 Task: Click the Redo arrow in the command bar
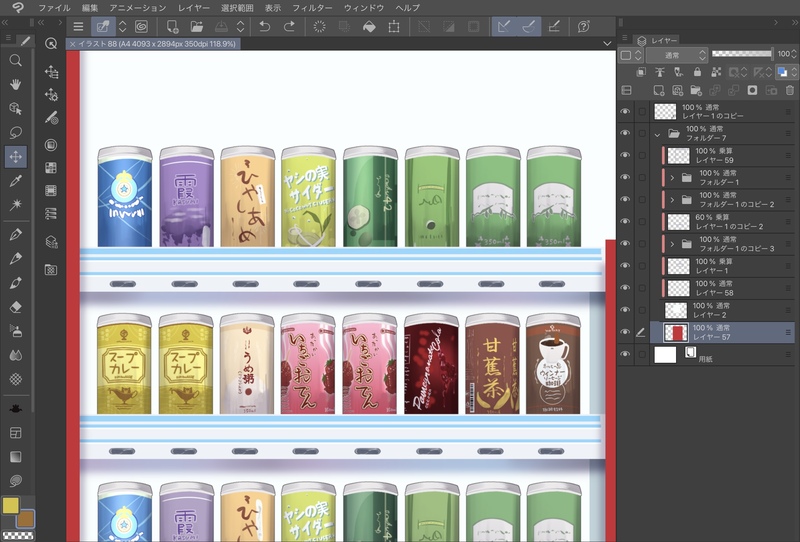(x=289, y=26)
